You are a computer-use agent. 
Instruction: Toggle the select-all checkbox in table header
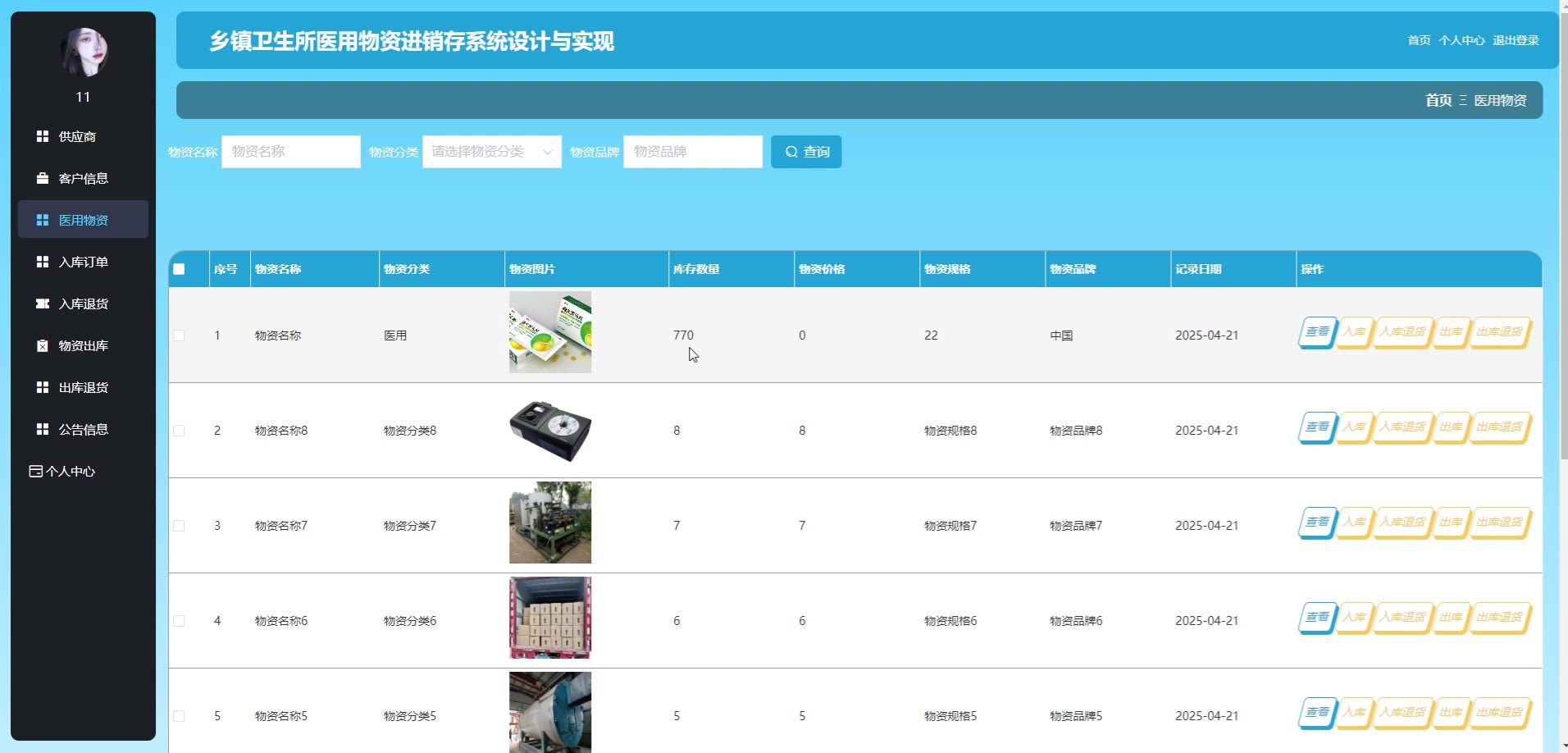click(179, 269)
